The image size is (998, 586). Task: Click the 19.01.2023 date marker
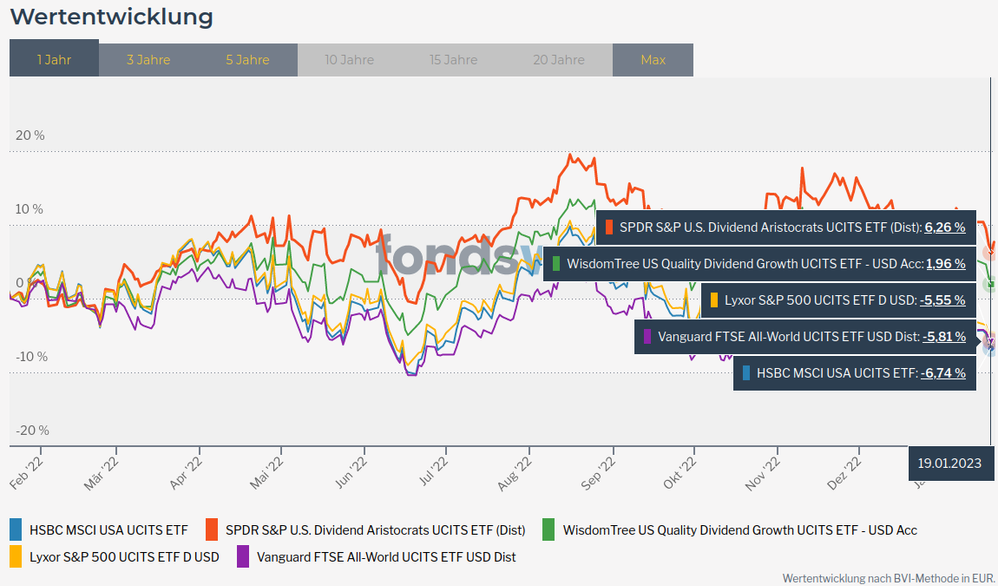951,463
